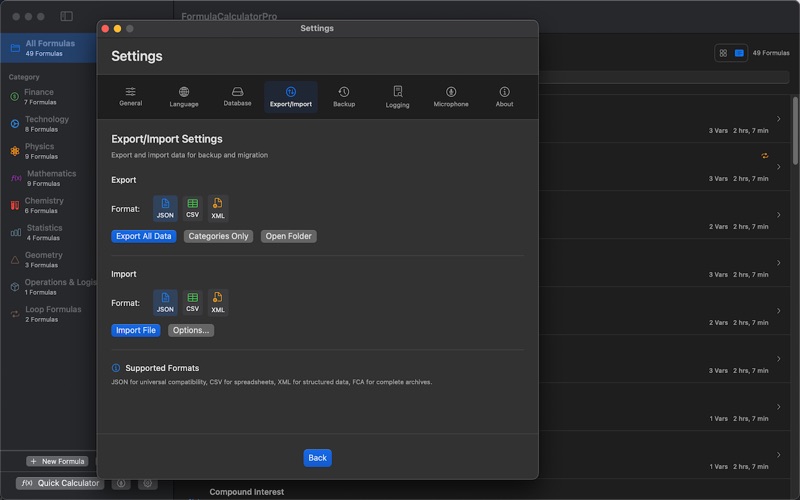Viewport: 800px width, 500px height.
Task: Click the 'Export/Import Settings' heading
Action: point(167,139)
